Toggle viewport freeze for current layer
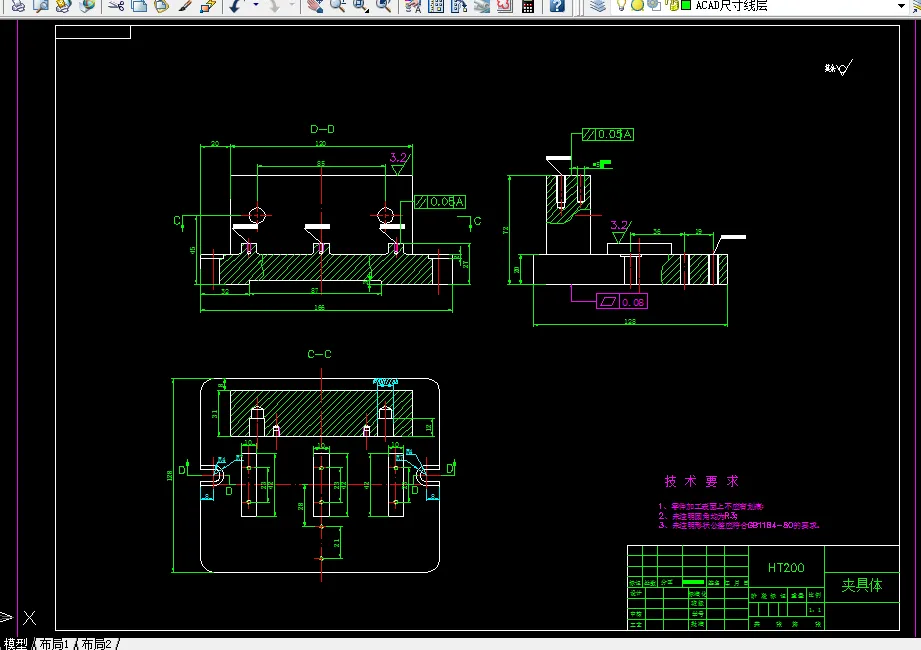The height and width of the screenshot is (650, 921). click(654, 6)
